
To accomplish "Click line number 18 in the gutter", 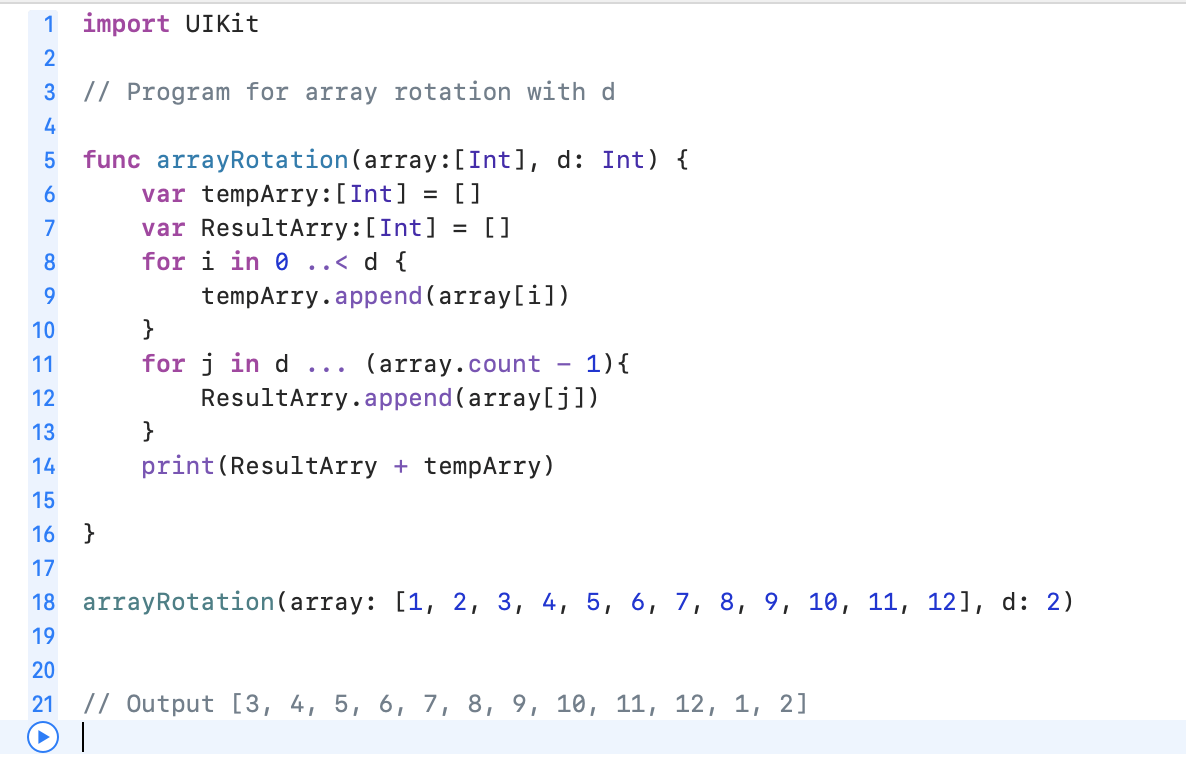I will click(43, 602).
